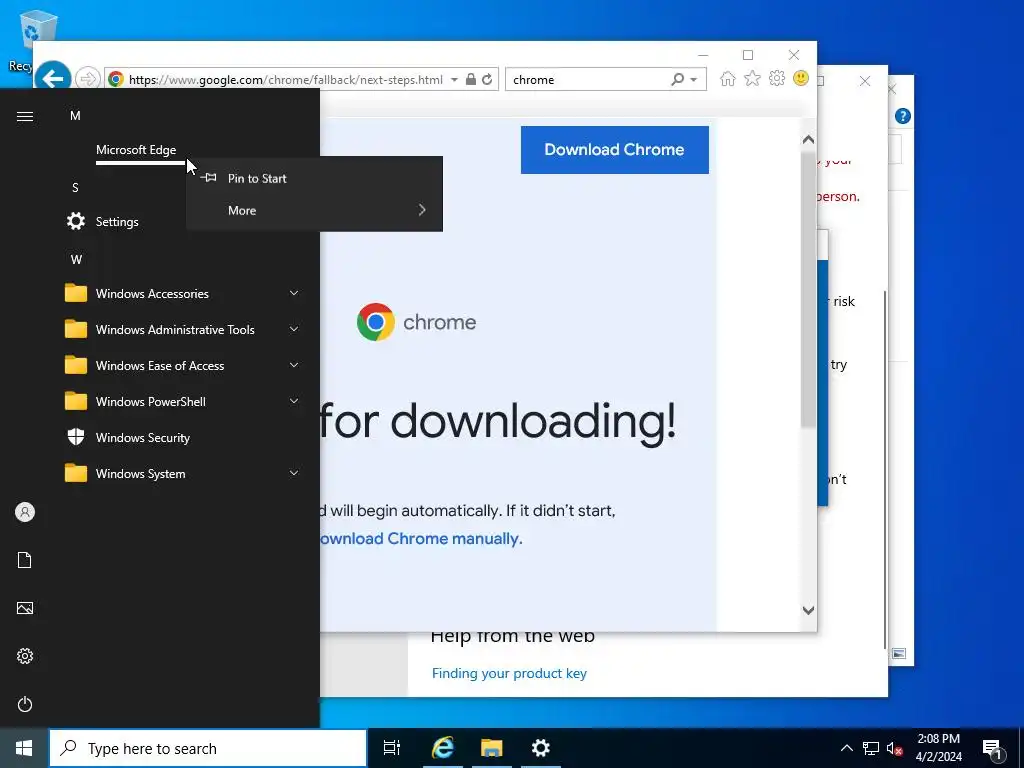
Task: Open the user account icon in Start menu
Action: (25, 512)
